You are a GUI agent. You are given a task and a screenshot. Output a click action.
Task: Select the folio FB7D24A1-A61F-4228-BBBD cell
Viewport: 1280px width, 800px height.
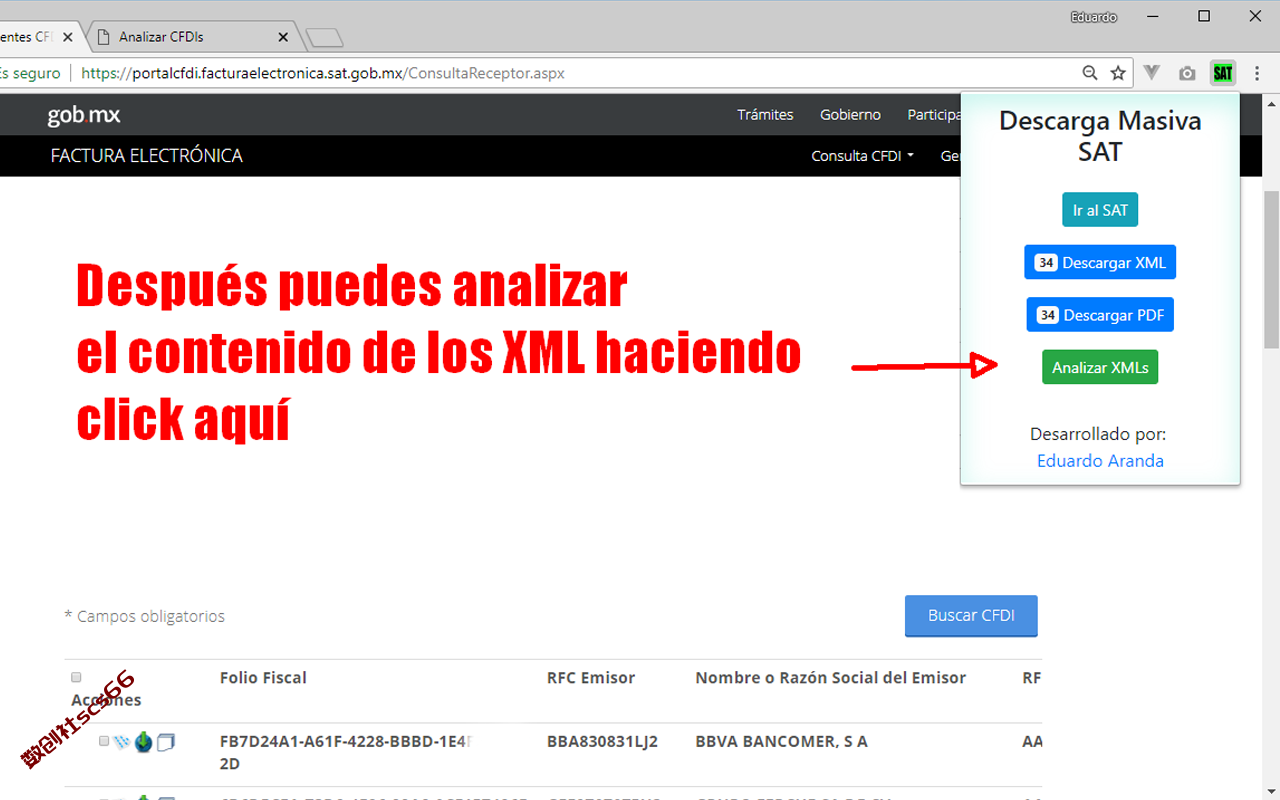tap(346, 752)
